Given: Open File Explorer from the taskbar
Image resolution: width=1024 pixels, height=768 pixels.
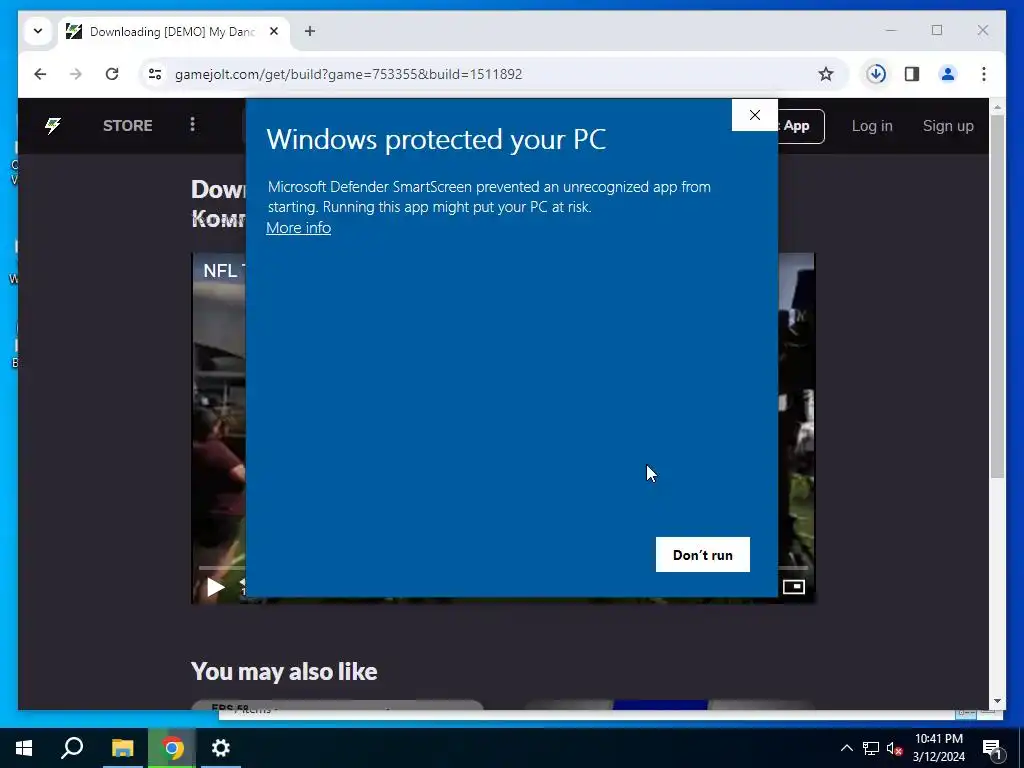Looking at the screenshot, I should (122, 748).
